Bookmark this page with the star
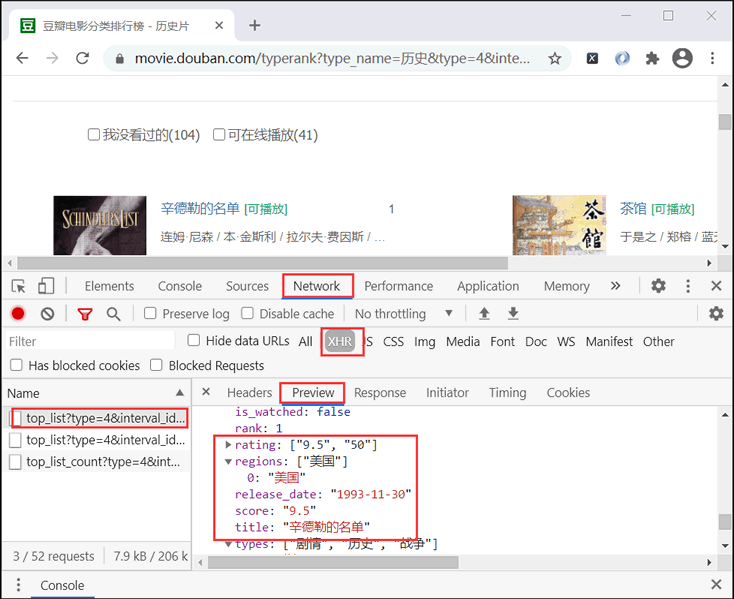734x599 pixels. 555,58
